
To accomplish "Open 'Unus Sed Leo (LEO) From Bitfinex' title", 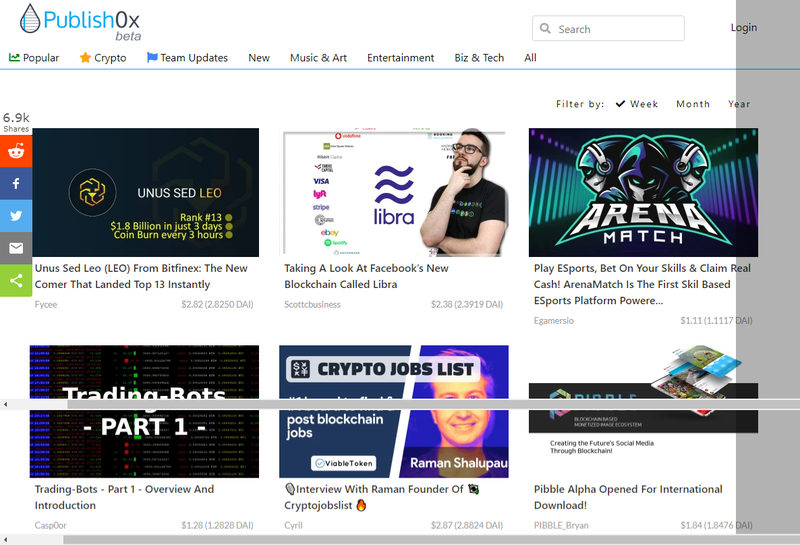I will [x=141, y=276].
